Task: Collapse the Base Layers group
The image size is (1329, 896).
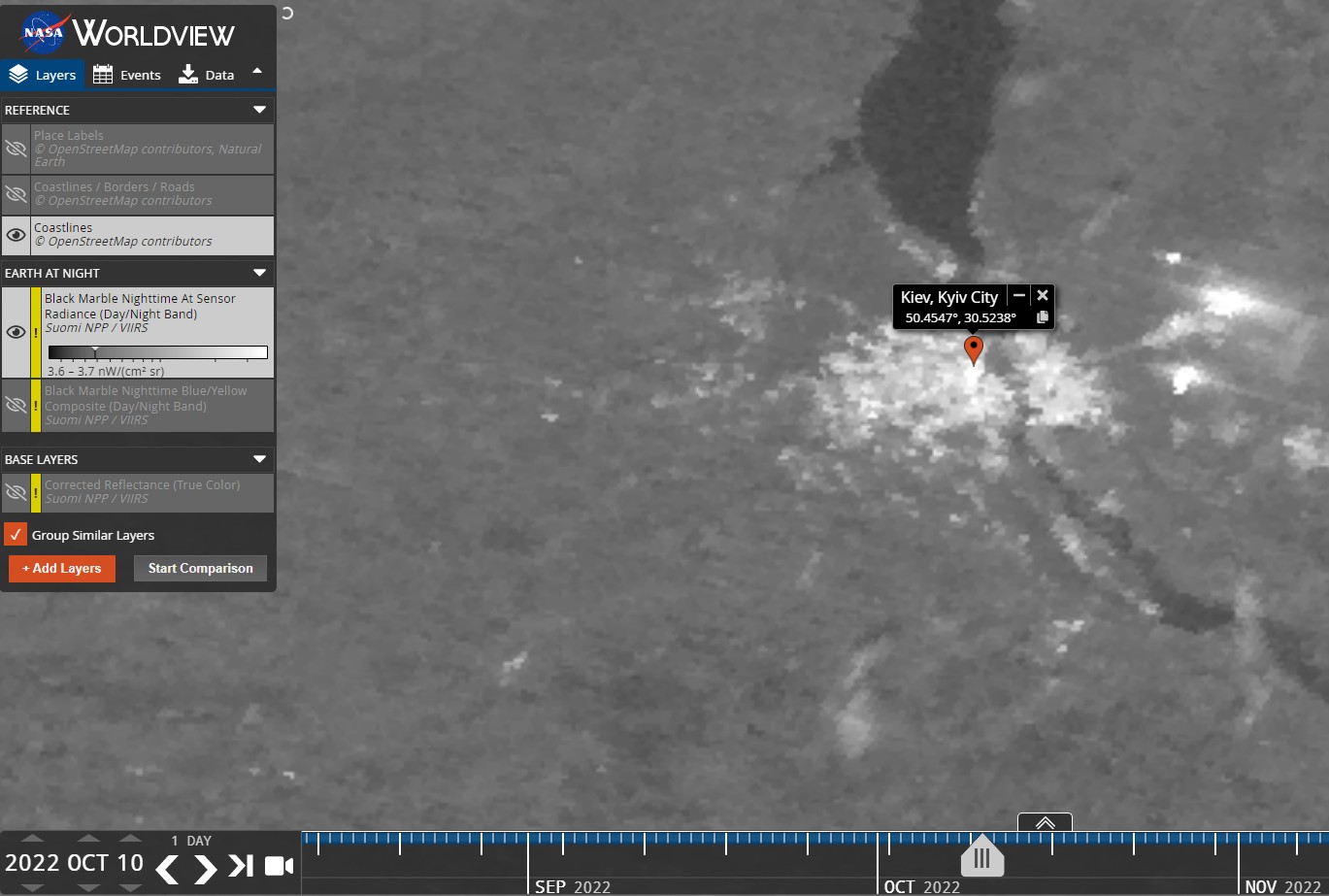Action: pos(259,459)
